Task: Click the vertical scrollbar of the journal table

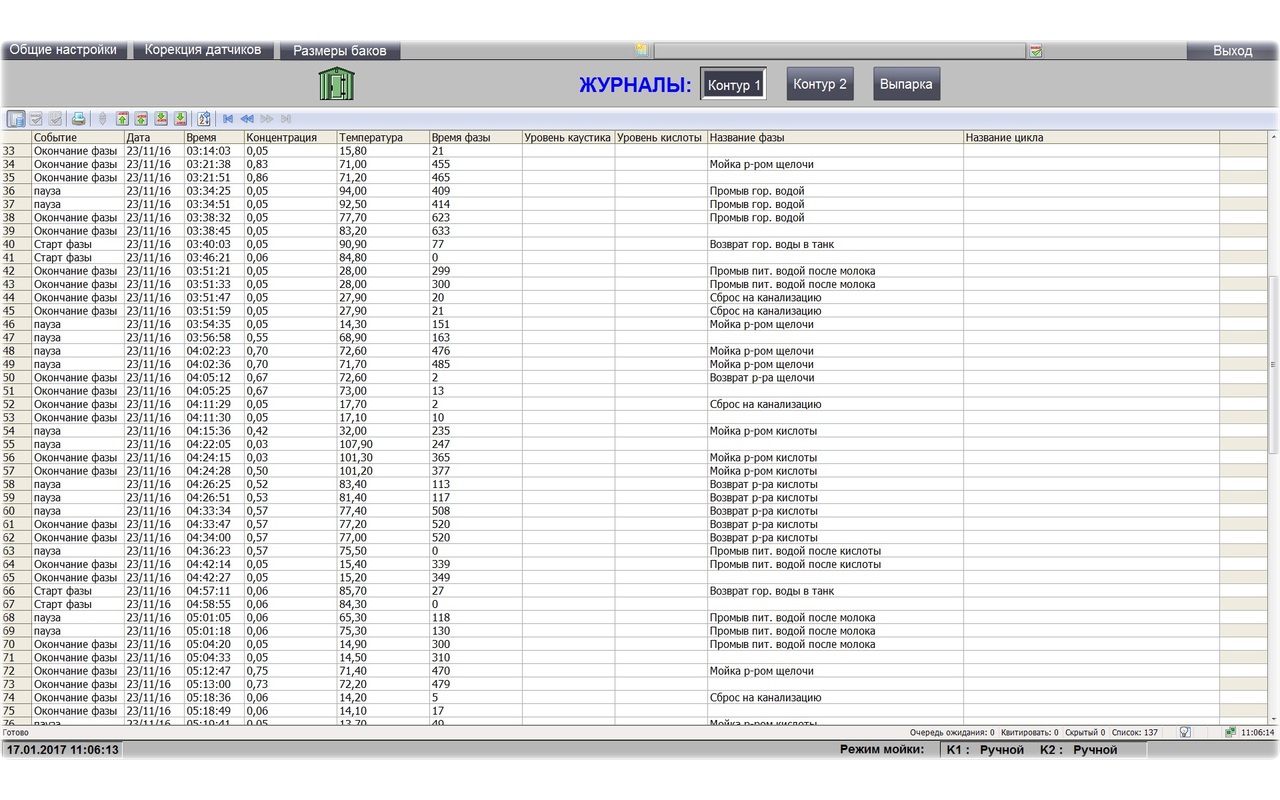Action: (x=1273, y=365)
